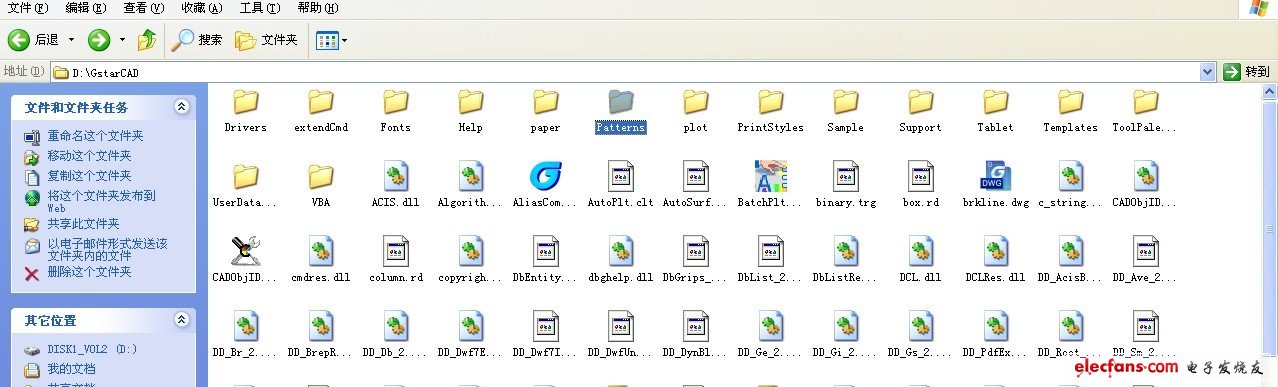Click 共享此文件夹 link
This screenshot has width=1278, height=387.
(x=83, y=224)
